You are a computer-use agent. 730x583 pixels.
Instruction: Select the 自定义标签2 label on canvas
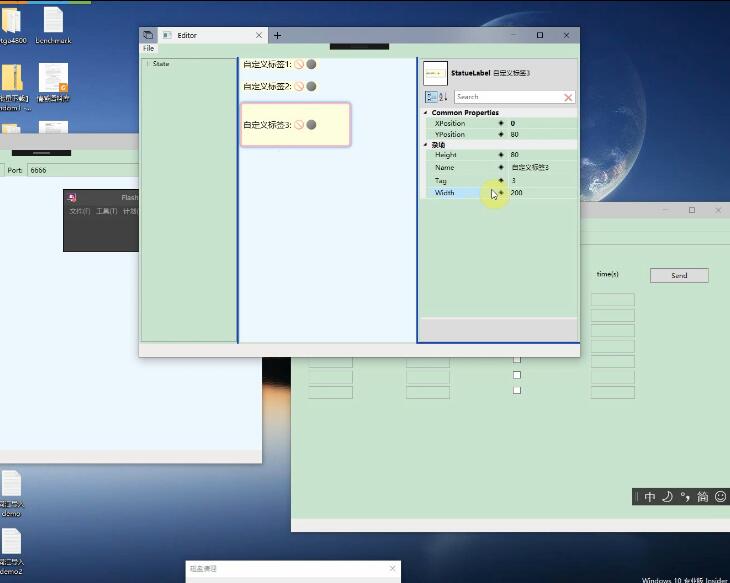click(267, 86)
